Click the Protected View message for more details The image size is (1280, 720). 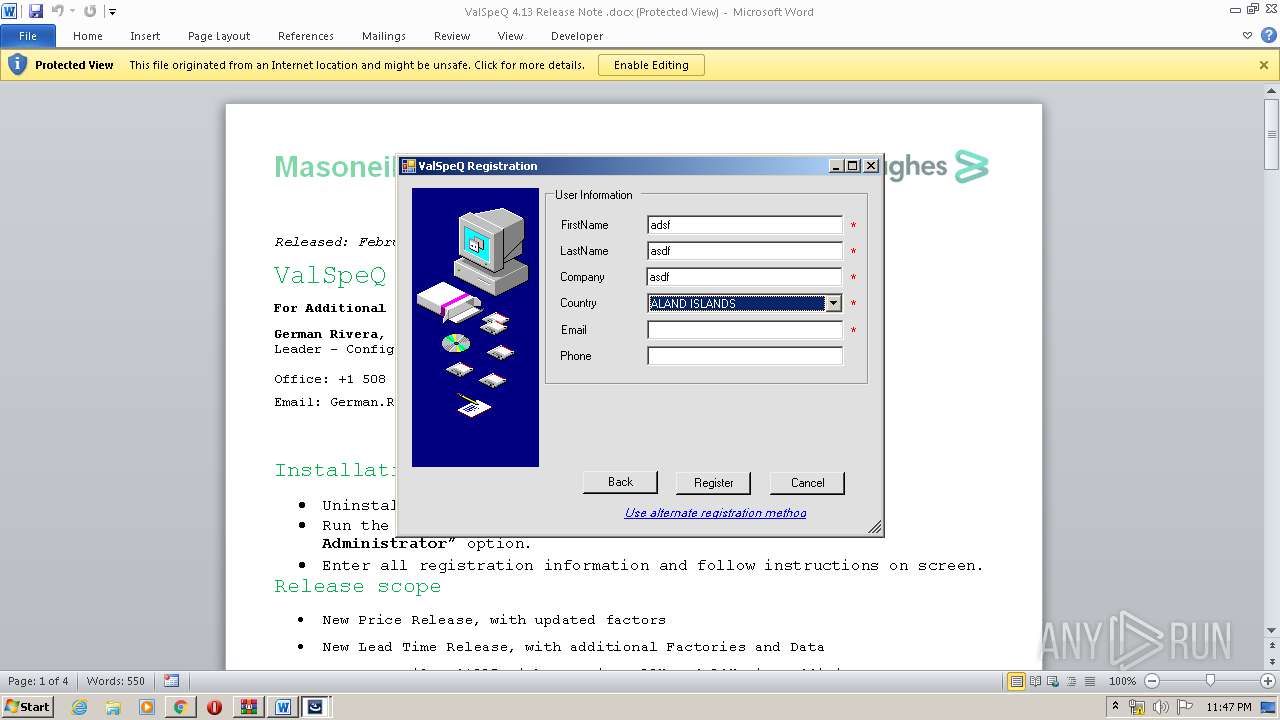coord(357,65)
